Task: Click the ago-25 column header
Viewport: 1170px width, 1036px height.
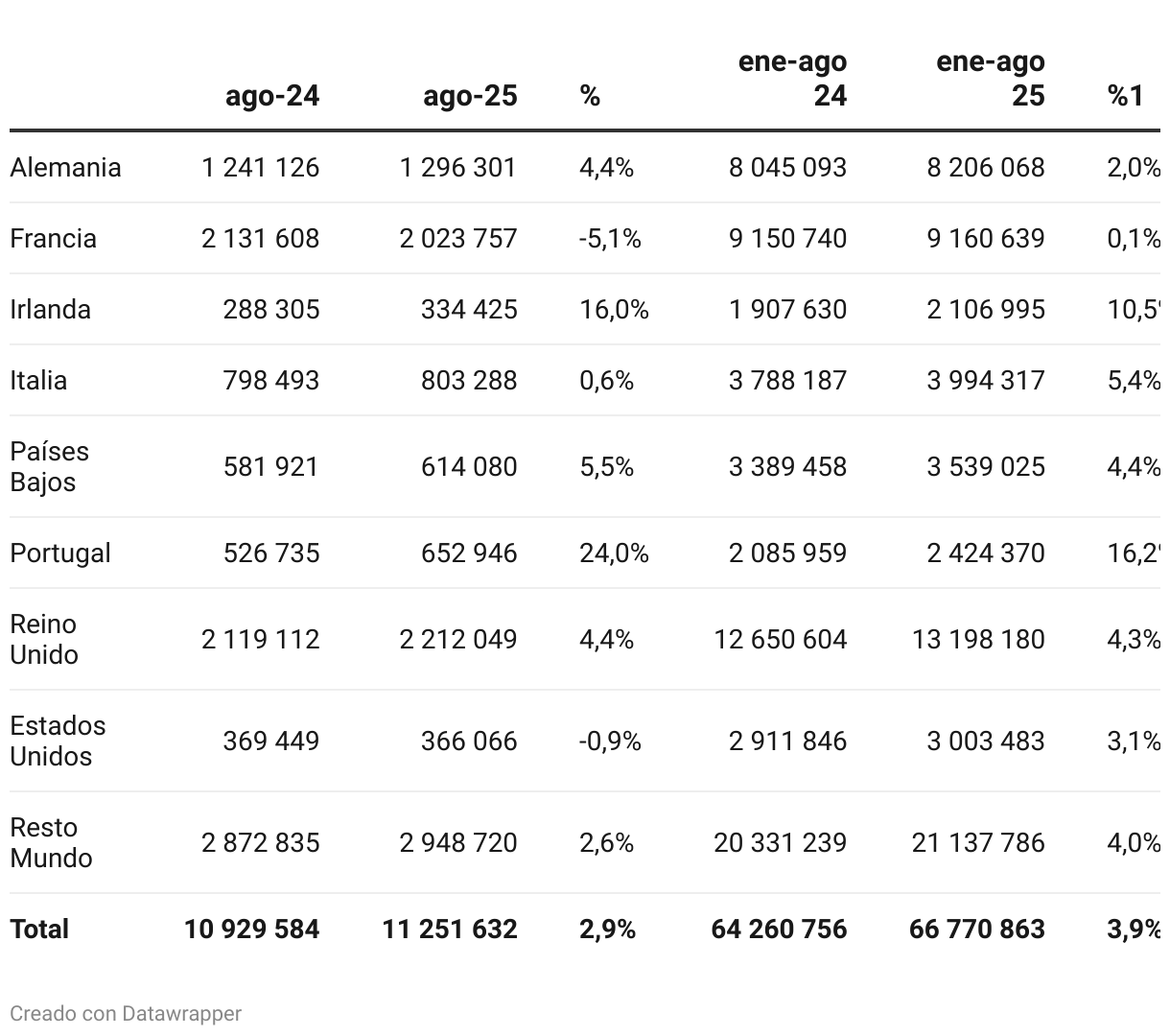Action: (x=470, y=96)
